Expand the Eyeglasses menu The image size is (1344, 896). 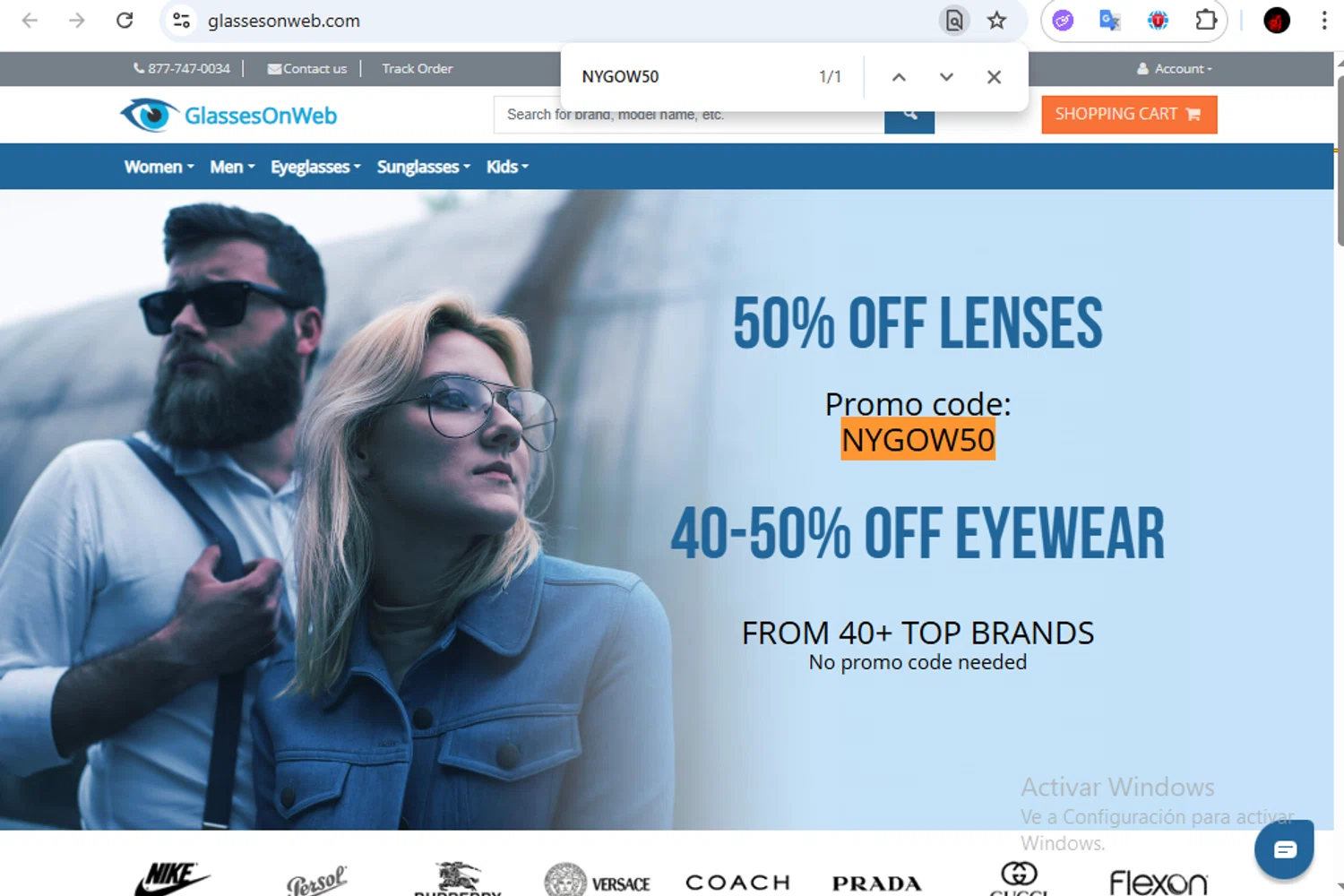(x=315, y=167)
